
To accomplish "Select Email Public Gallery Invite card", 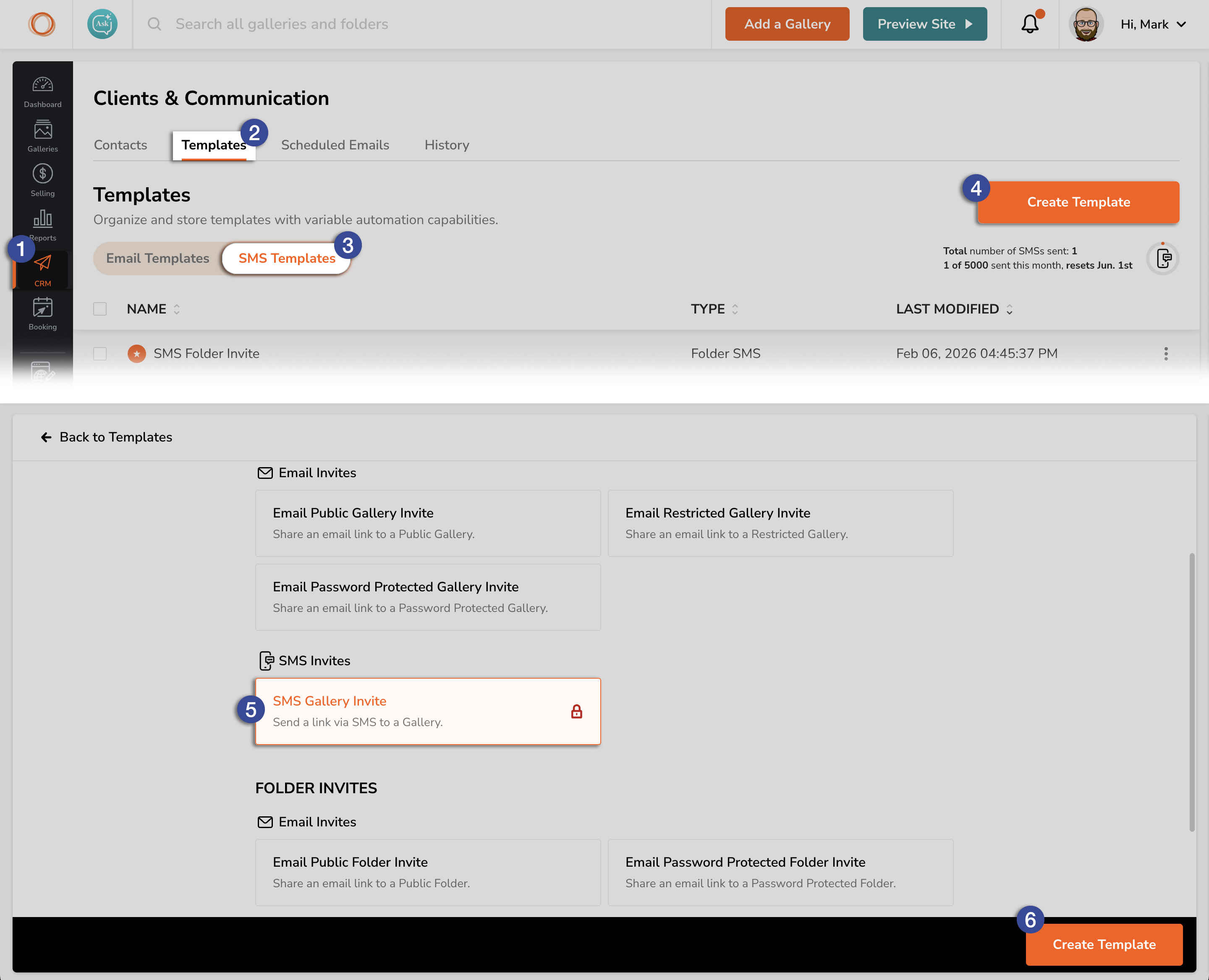I will [427, 523].
